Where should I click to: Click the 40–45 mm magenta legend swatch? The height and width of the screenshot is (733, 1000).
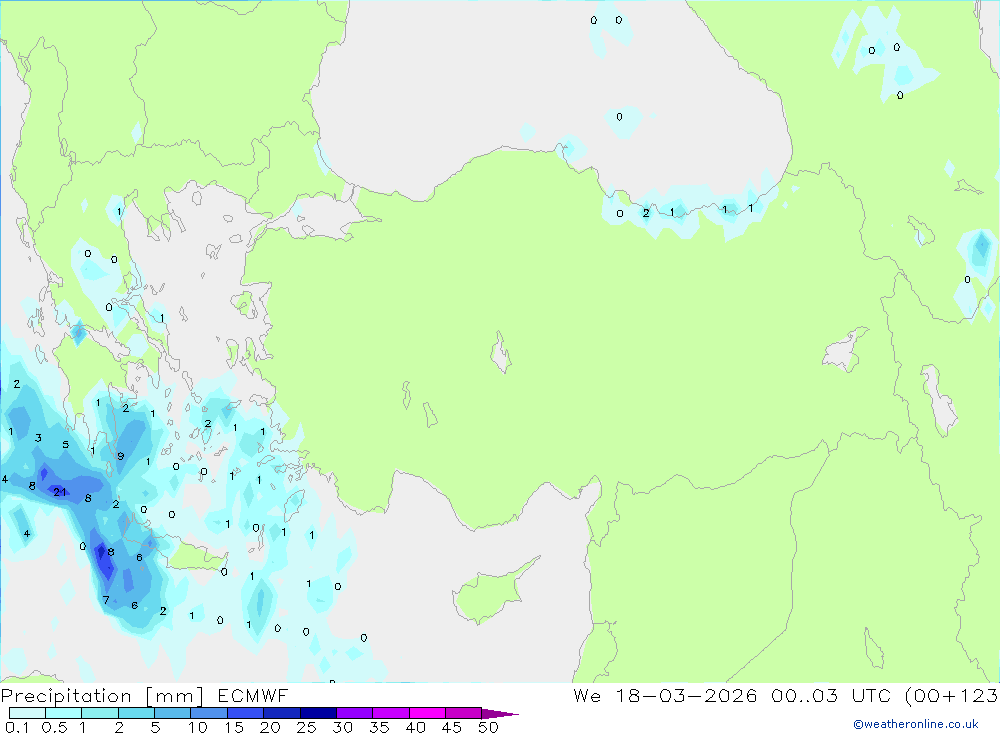click(427, 713)
